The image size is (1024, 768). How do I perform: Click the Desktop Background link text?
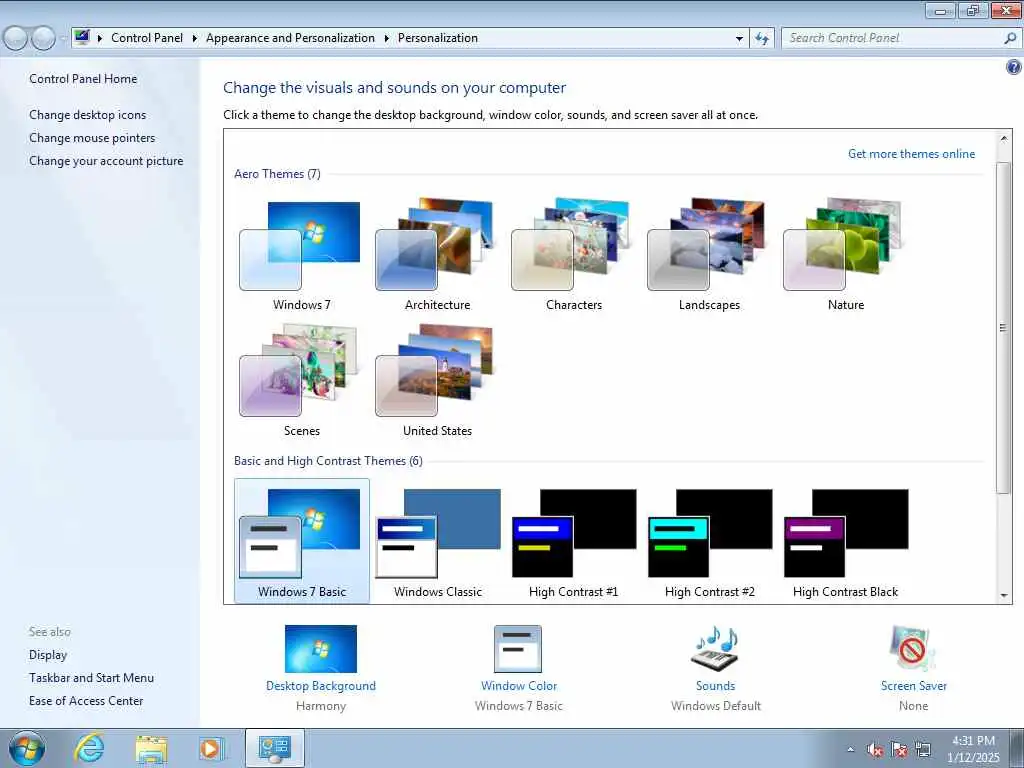(x=321, y=686)
